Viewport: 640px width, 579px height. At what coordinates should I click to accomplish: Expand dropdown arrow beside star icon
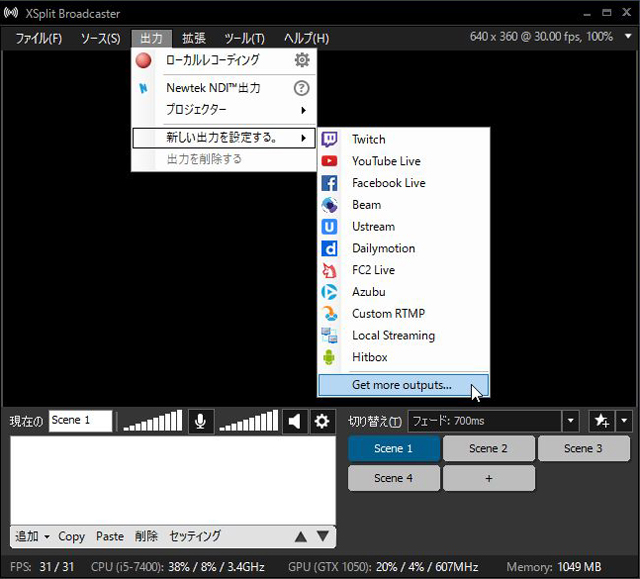click(624, 420)
